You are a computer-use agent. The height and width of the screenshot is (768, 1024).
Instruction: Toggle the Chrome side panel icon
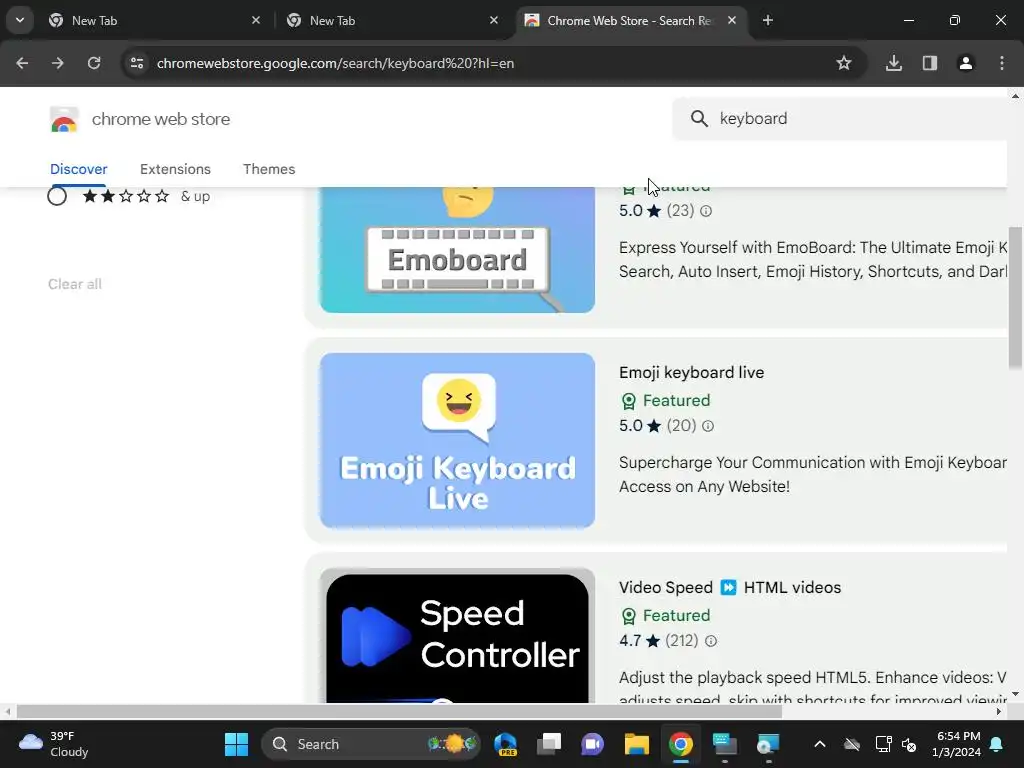click(930, 63)
